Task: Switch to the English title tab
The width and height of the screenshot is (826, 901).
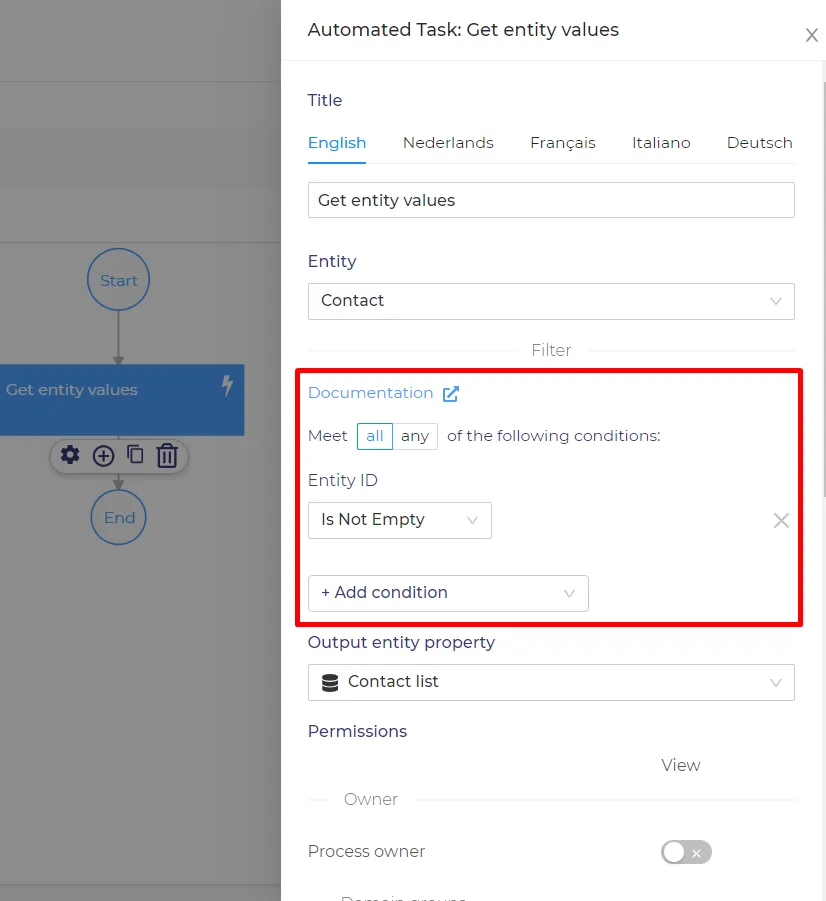Action: point(337,143)
